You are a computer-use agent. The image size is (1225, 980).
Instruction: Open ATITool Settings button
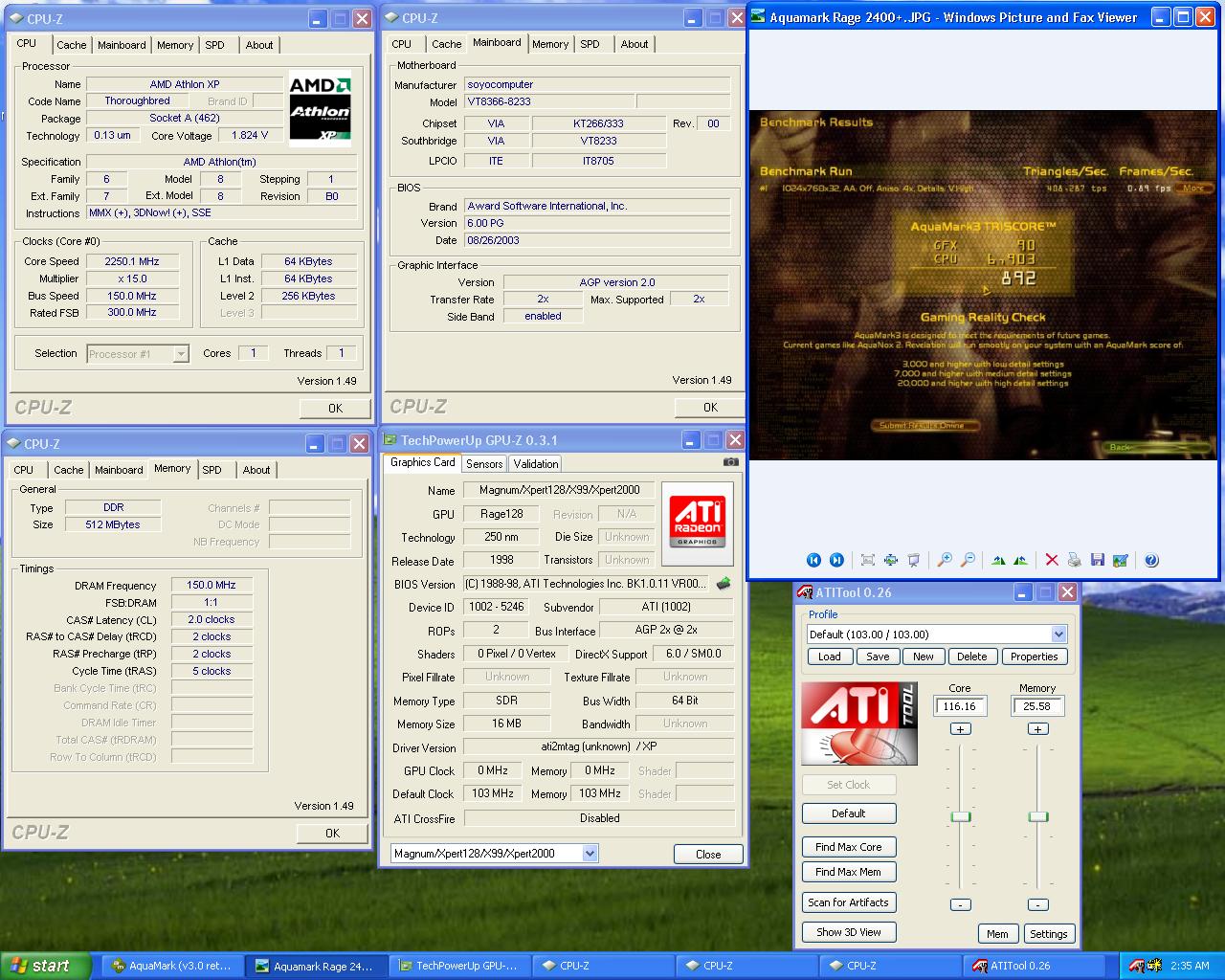(1049, 934)
